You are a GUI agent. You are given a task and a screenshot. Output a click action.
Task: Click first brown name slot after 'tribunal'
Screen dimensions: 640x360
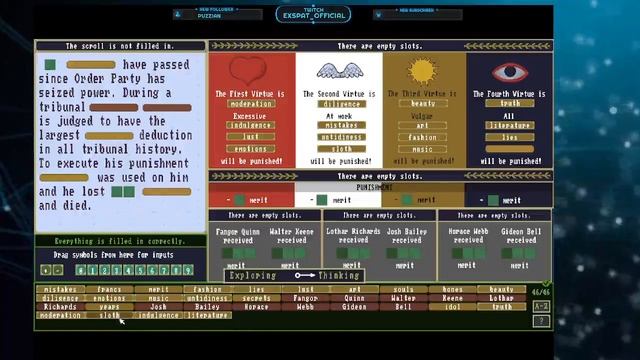tap(114, 108)
